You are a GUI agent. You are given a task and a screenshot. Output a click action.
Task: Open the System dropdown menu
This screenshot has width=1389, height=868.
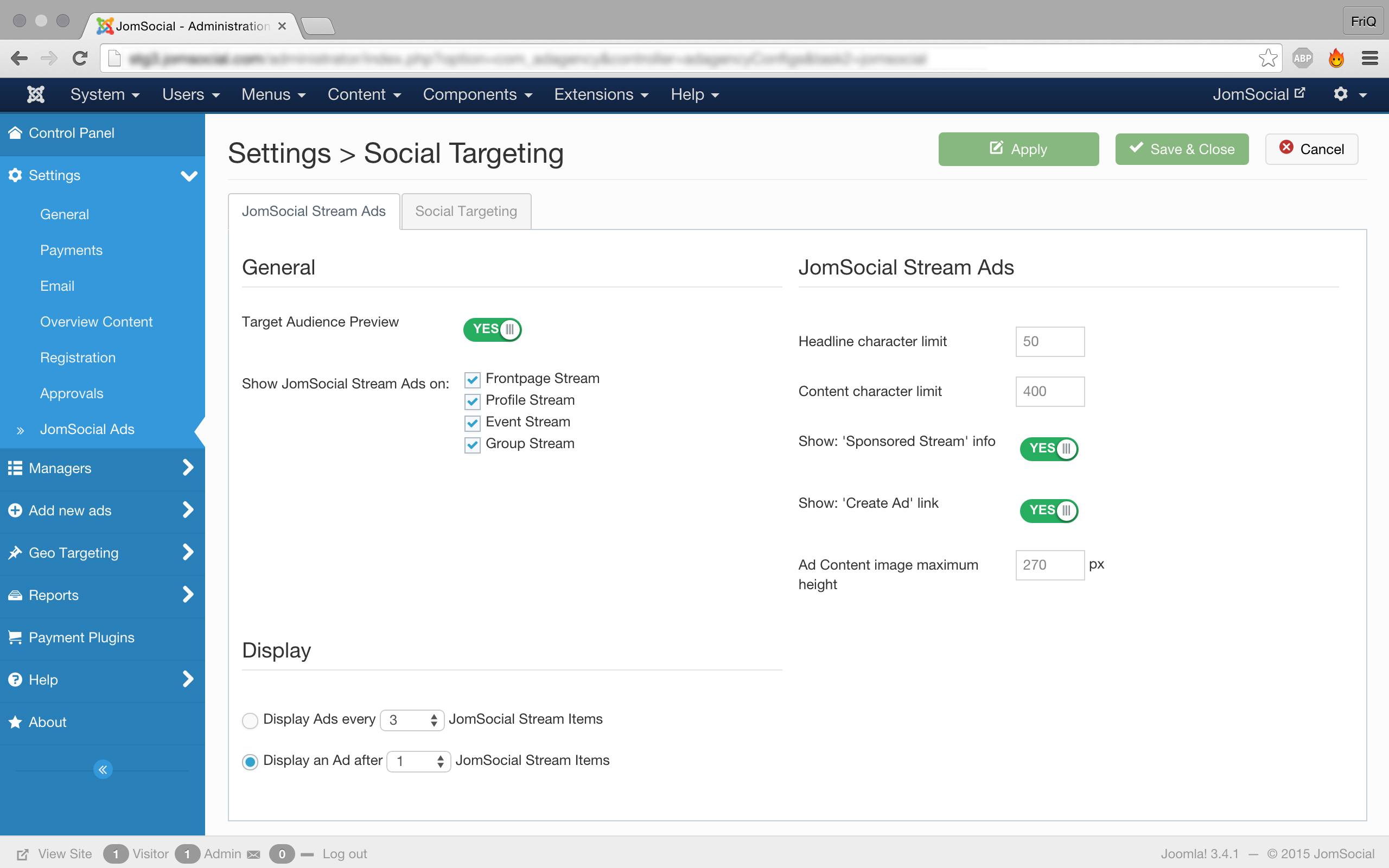pyautogui.click(x=105, y=94)
